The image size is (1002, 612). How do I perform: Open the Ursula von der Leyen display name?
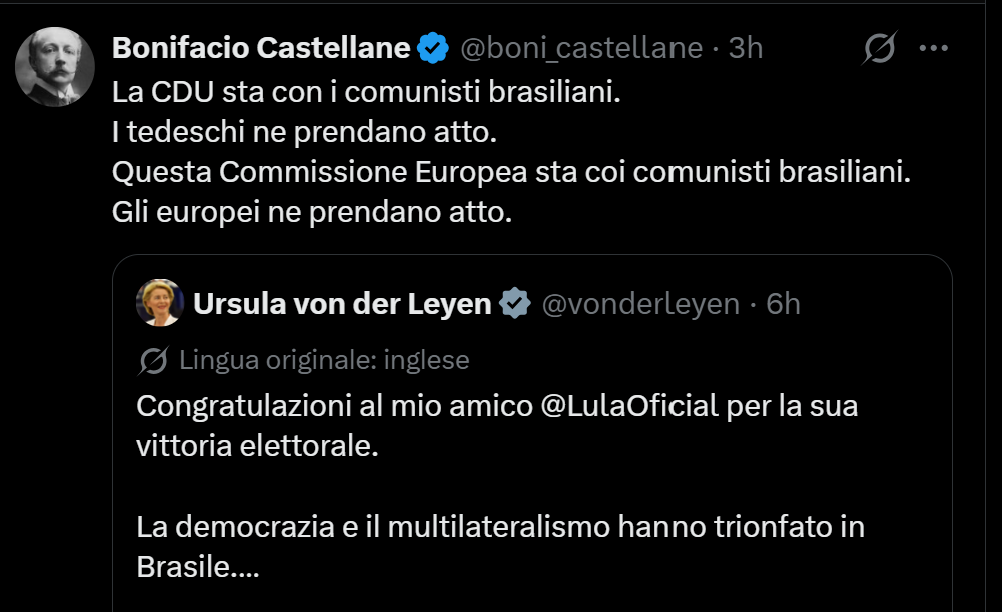tap(342, 304)
